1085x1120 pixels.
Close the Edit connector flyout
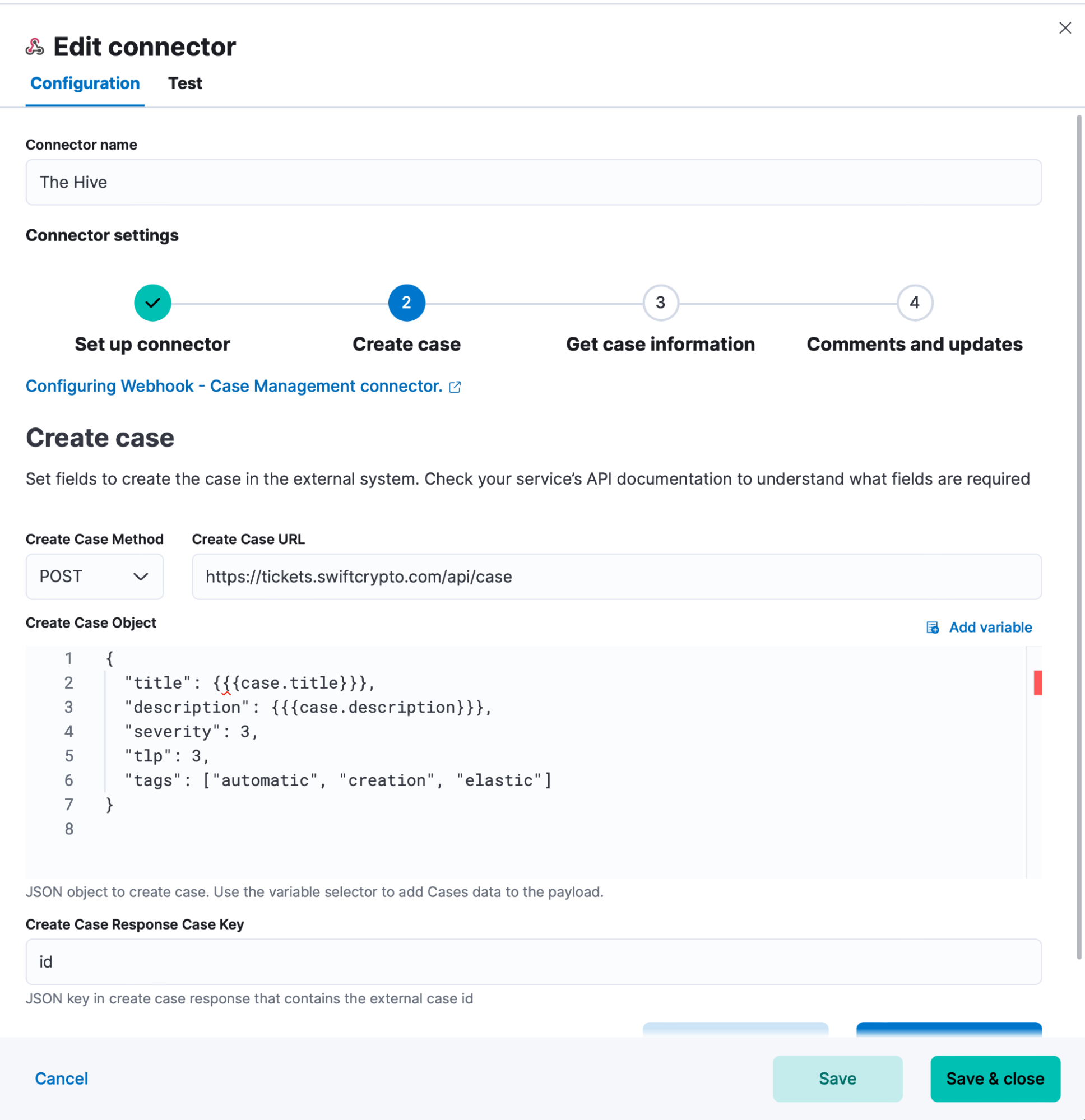(x=1064, y=28)
